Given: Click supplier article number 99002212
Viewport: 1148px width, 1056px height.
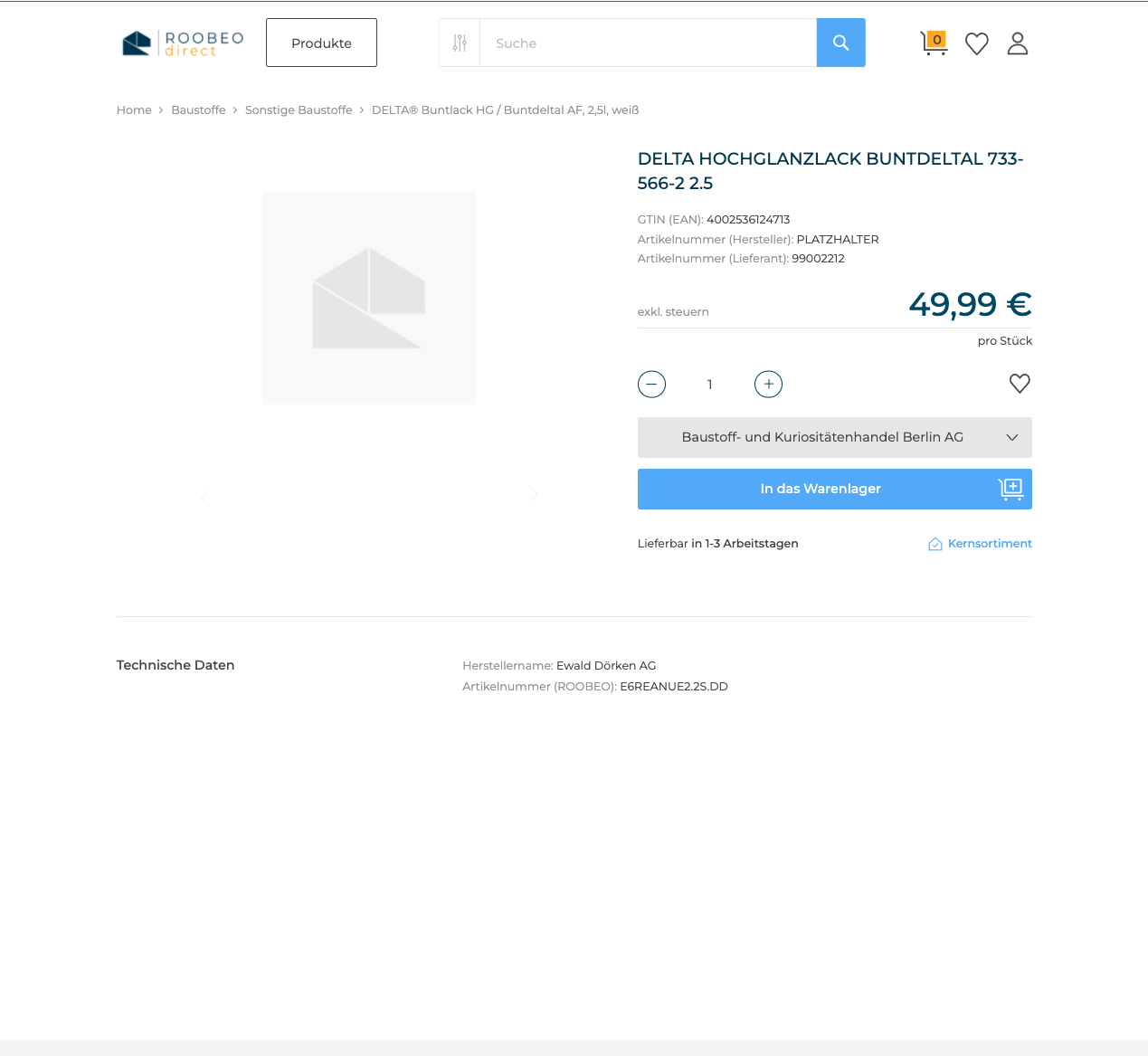Looking at the screenshot, I should [818, 259].
